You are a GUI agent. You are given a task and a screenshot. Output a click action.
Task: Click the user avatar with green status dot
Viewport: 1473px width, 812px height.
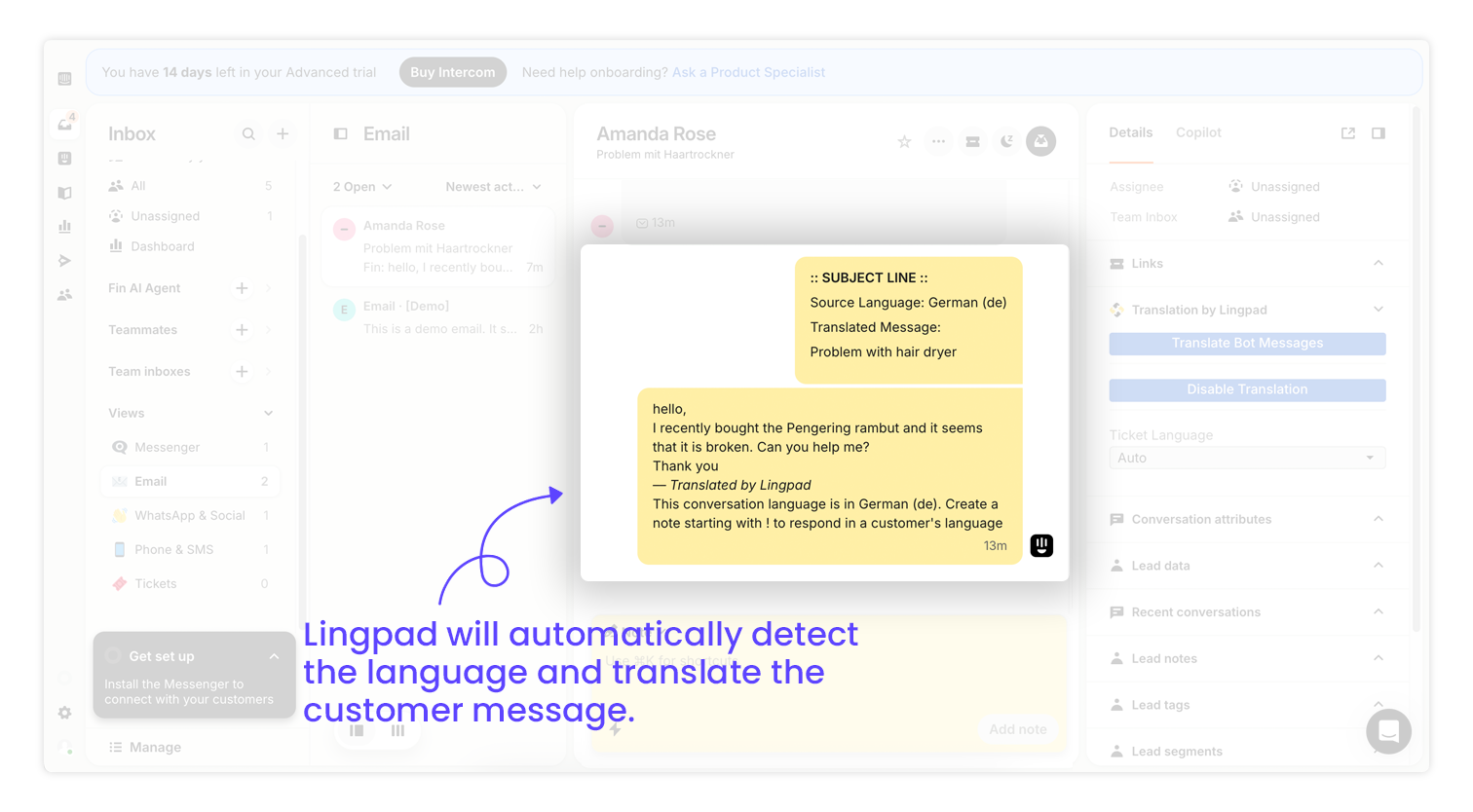64,748
